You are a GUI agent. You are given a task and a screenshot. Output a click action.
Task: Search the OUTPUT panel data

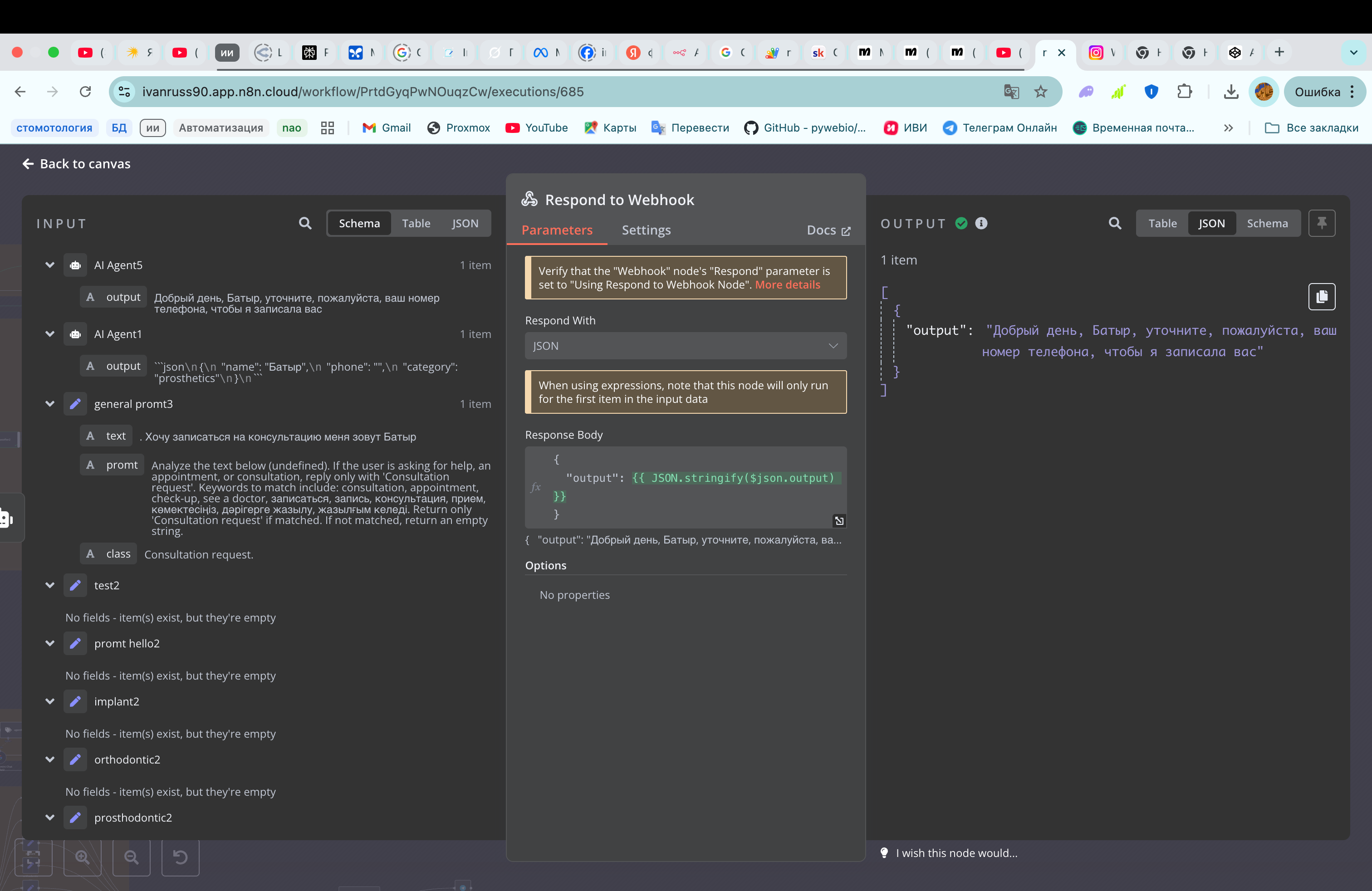click(1114, 223)
